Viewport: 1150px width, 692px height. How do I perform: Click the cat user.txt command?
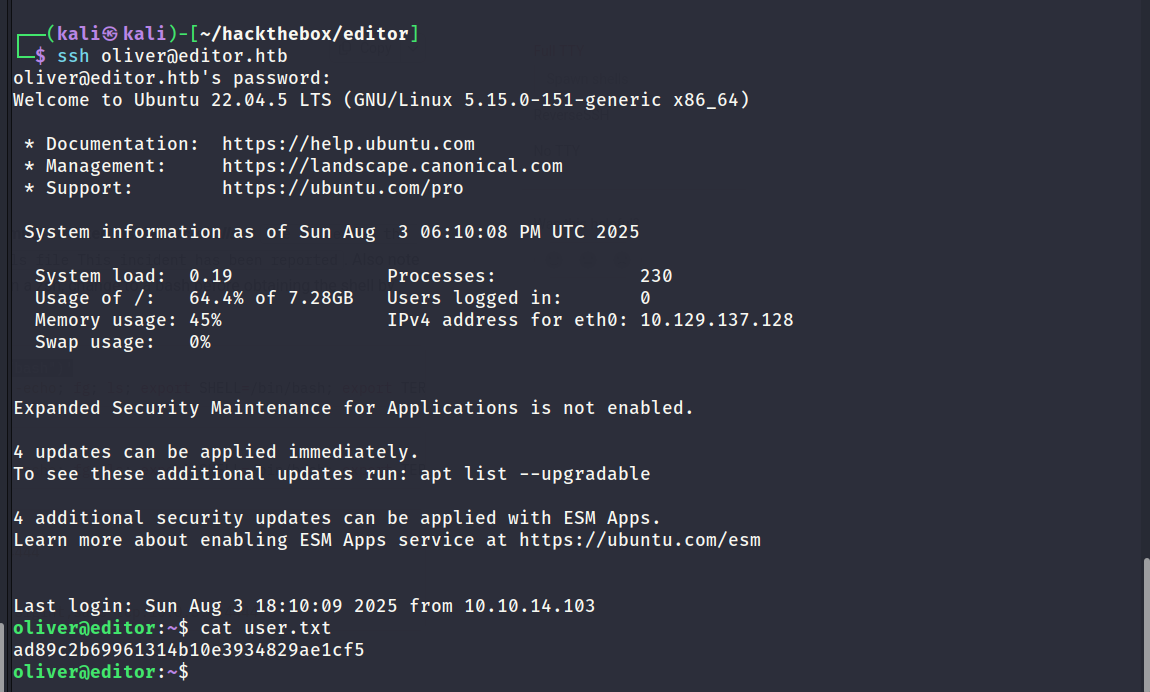[265, 627]
